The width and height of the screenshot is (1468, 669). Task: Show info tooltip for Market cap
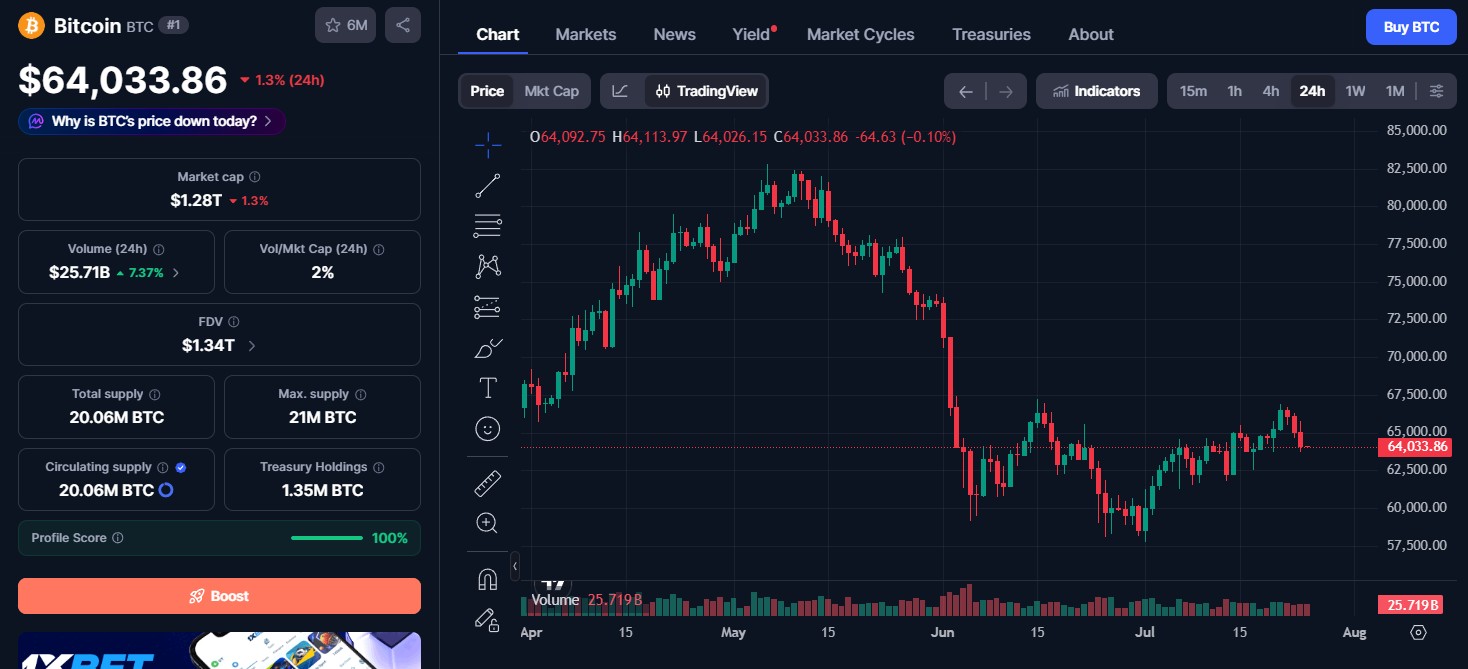(255, 177)
